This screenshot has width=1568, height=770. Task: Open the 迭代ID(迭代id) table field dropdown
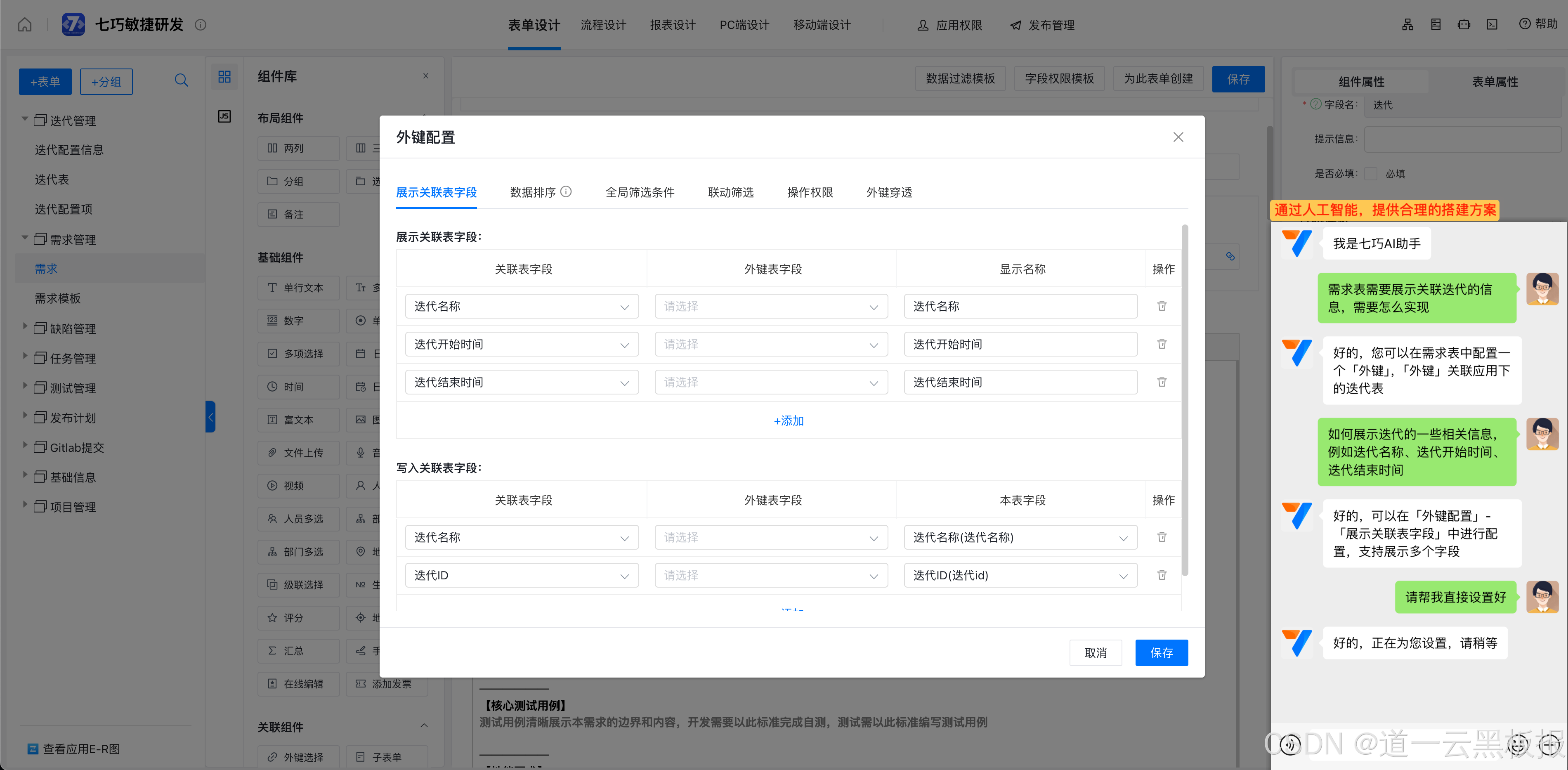(1020, 575)
